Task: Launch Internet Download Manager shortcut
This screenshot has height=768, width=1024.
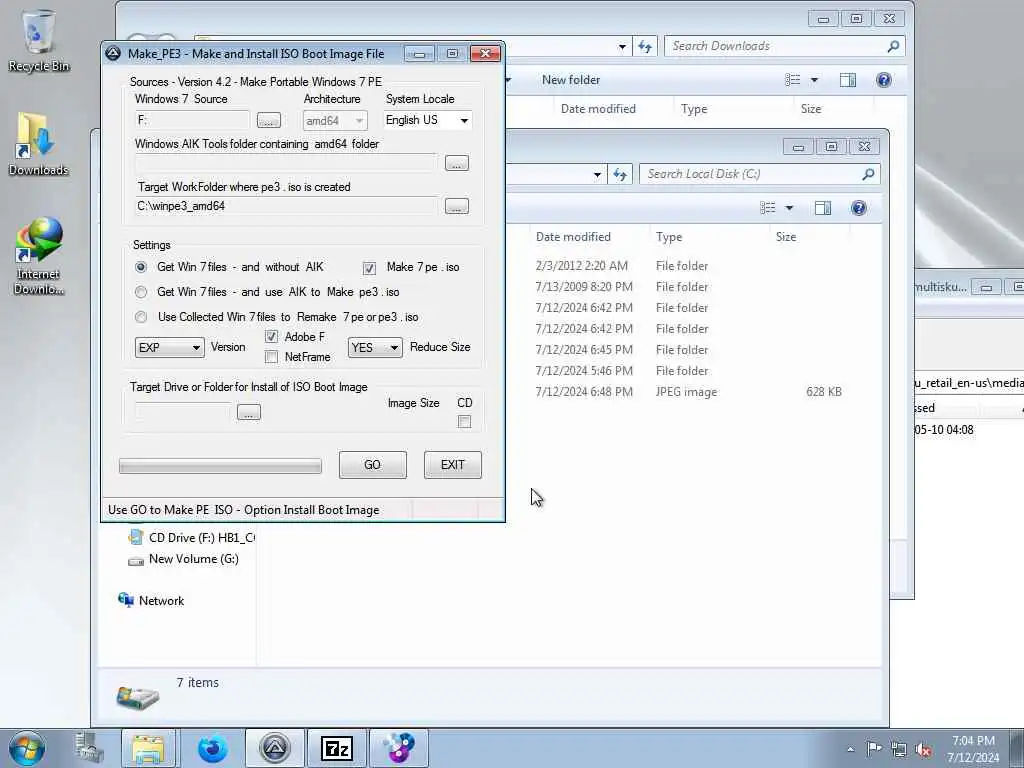Action: pyautogui.click(x=39, y=256)
